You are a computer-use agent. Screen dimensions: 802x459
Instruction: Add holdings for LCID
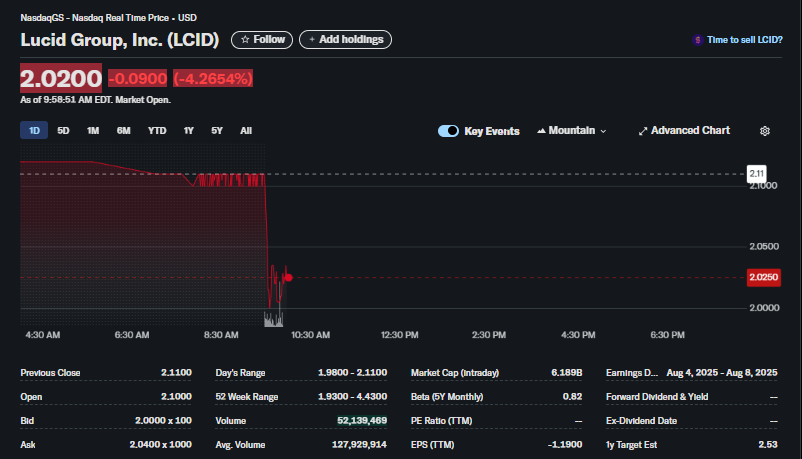point(345,39)
